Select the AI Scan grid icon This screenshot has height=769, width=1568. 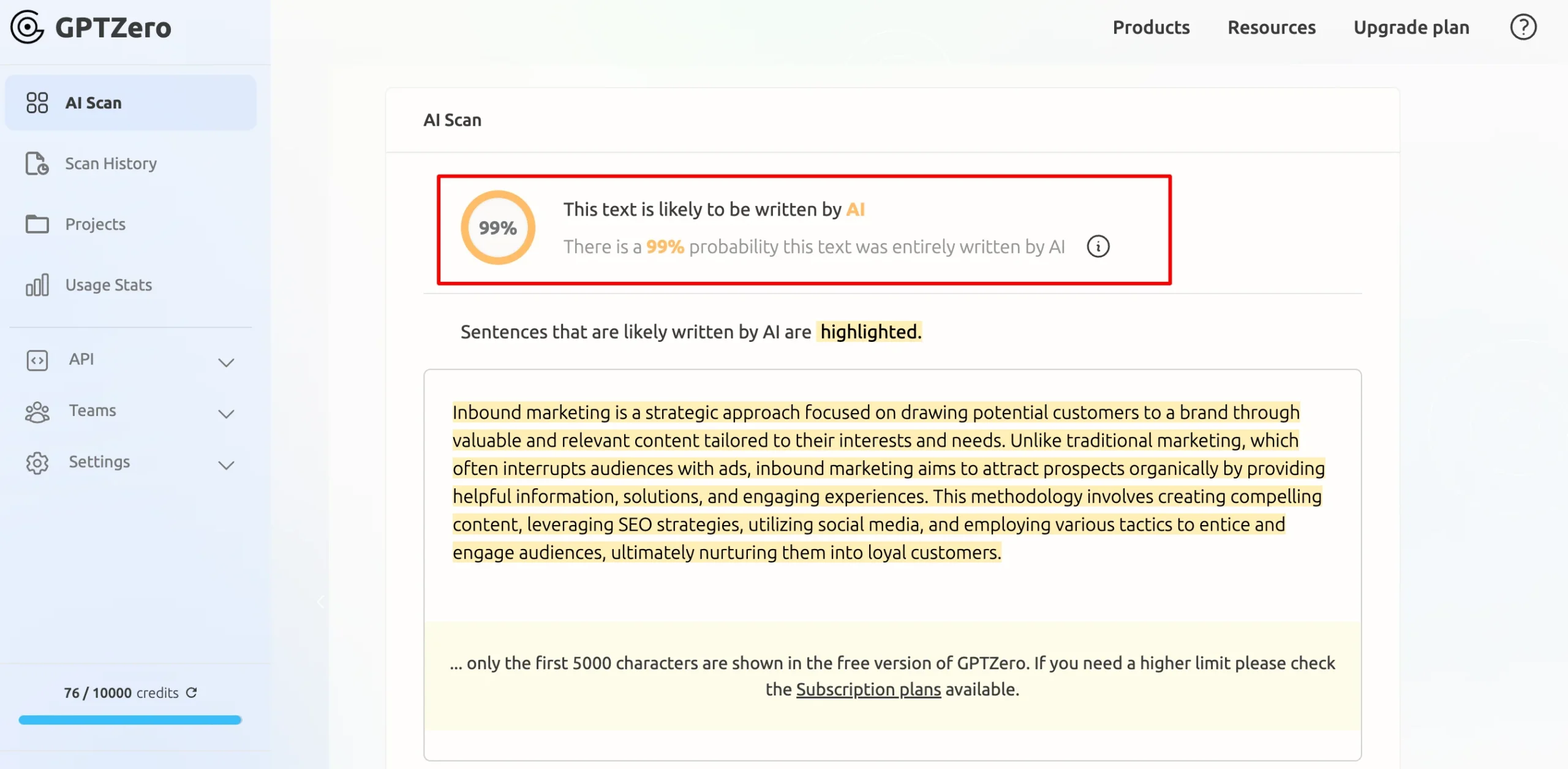tap(37, 102)
